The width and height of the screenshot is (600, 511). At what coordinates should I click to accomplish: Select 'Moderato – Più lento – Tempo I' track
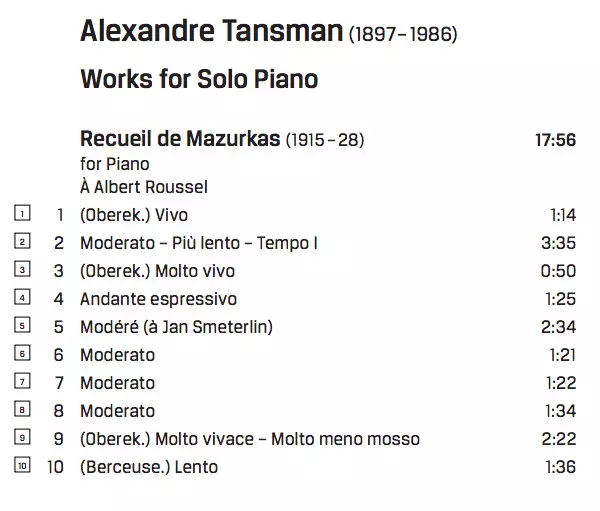[190, 243]
